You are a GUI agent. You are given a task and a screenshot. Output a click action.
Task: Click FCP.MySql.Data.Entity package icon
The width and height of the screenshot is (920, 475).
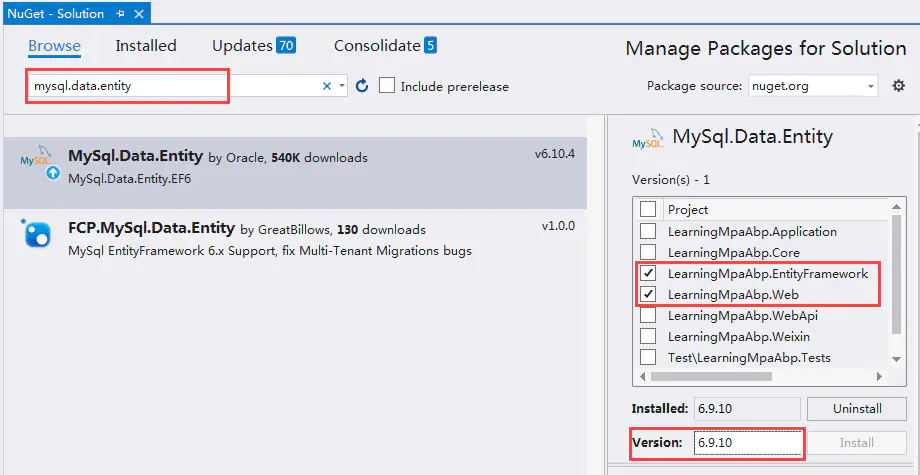(38, 233)
